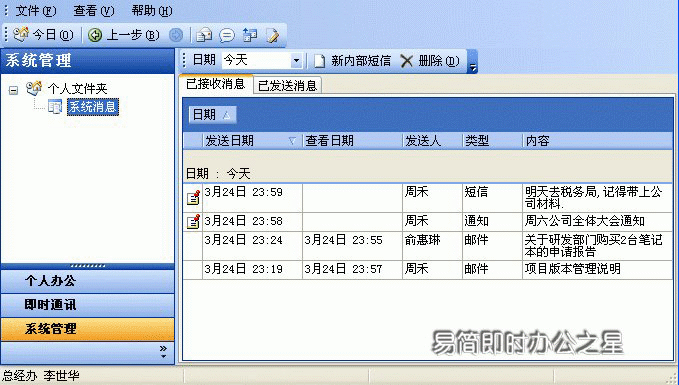
Task: Click sender 俞惠琳 cell
Action: 432,246
